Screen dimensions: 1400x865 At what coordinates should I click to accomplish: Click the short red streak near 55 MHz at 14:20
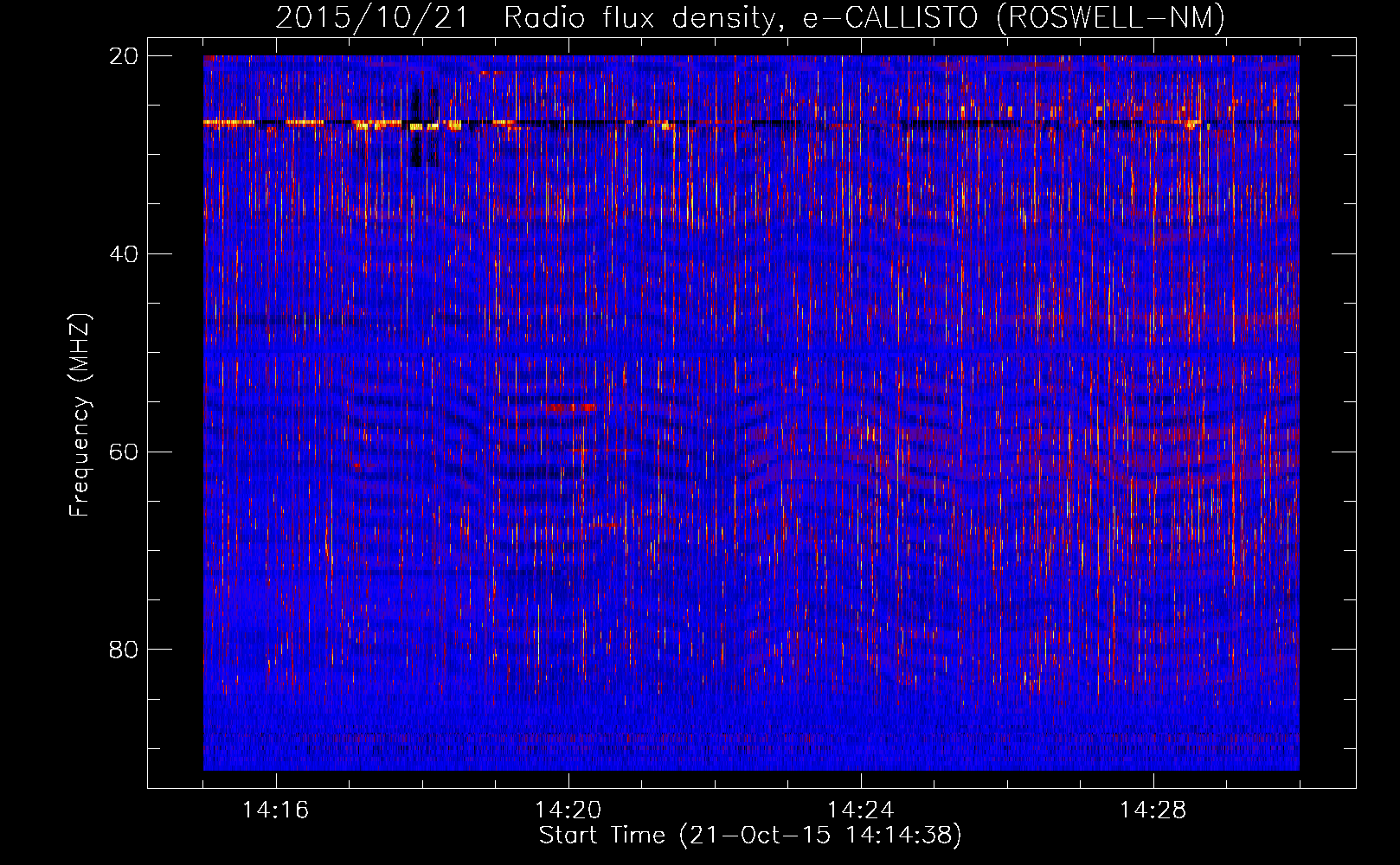point(573,407)
